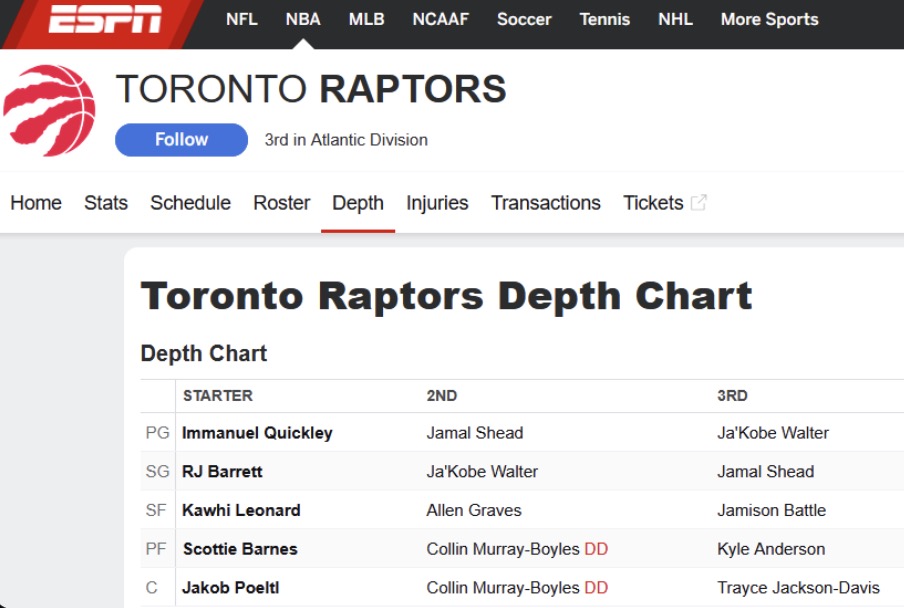Viewport: 904px width, 608px height.
Task: Open Kawhi Leonard's player link
Action: tap(241, 510)
